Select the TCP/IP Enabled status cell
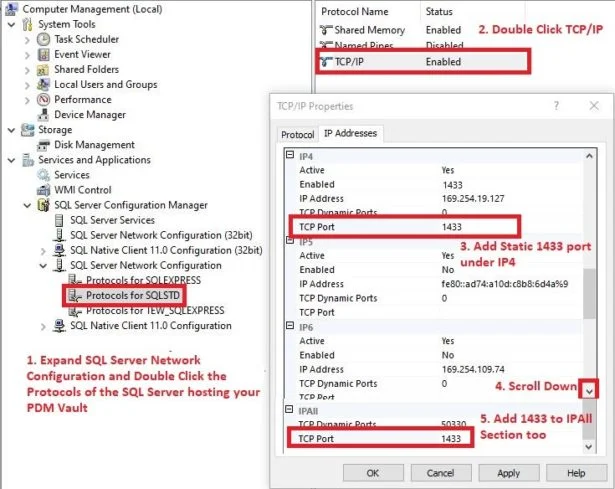Screen dimensions: 615x489 443,62
